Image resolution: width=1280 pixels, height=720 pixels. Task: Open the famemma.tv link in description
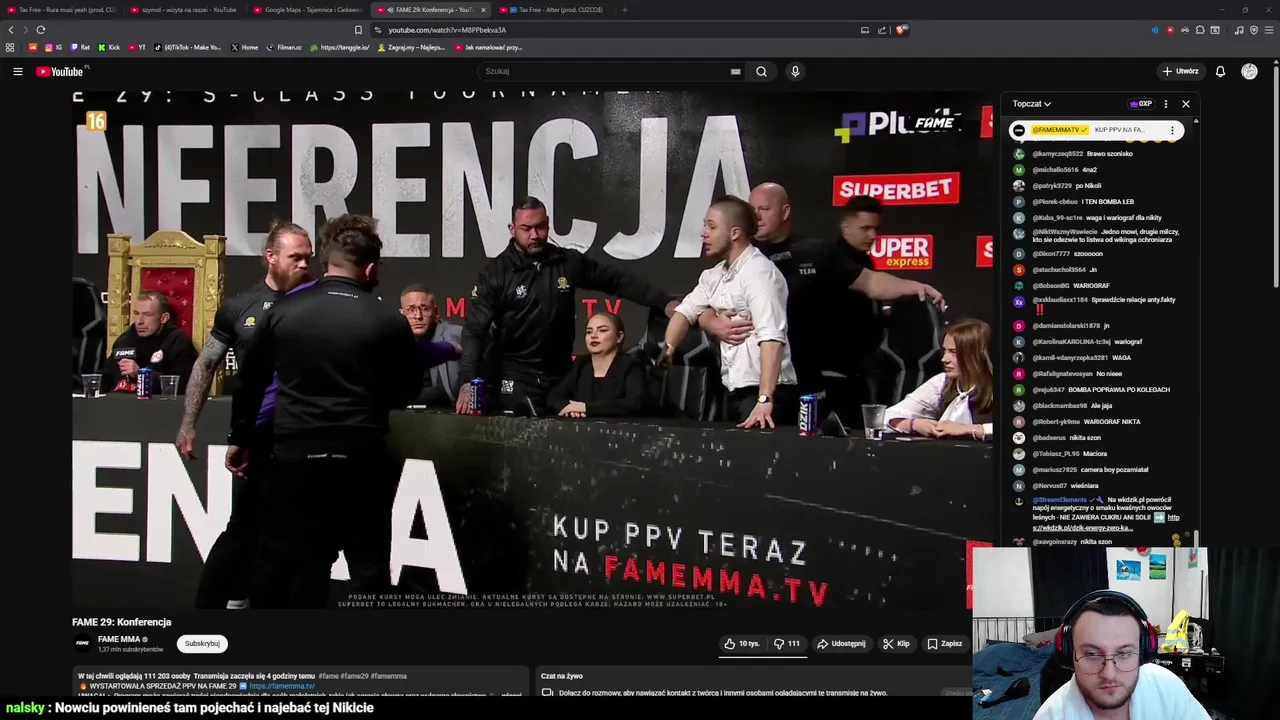(x=282, y=686)
